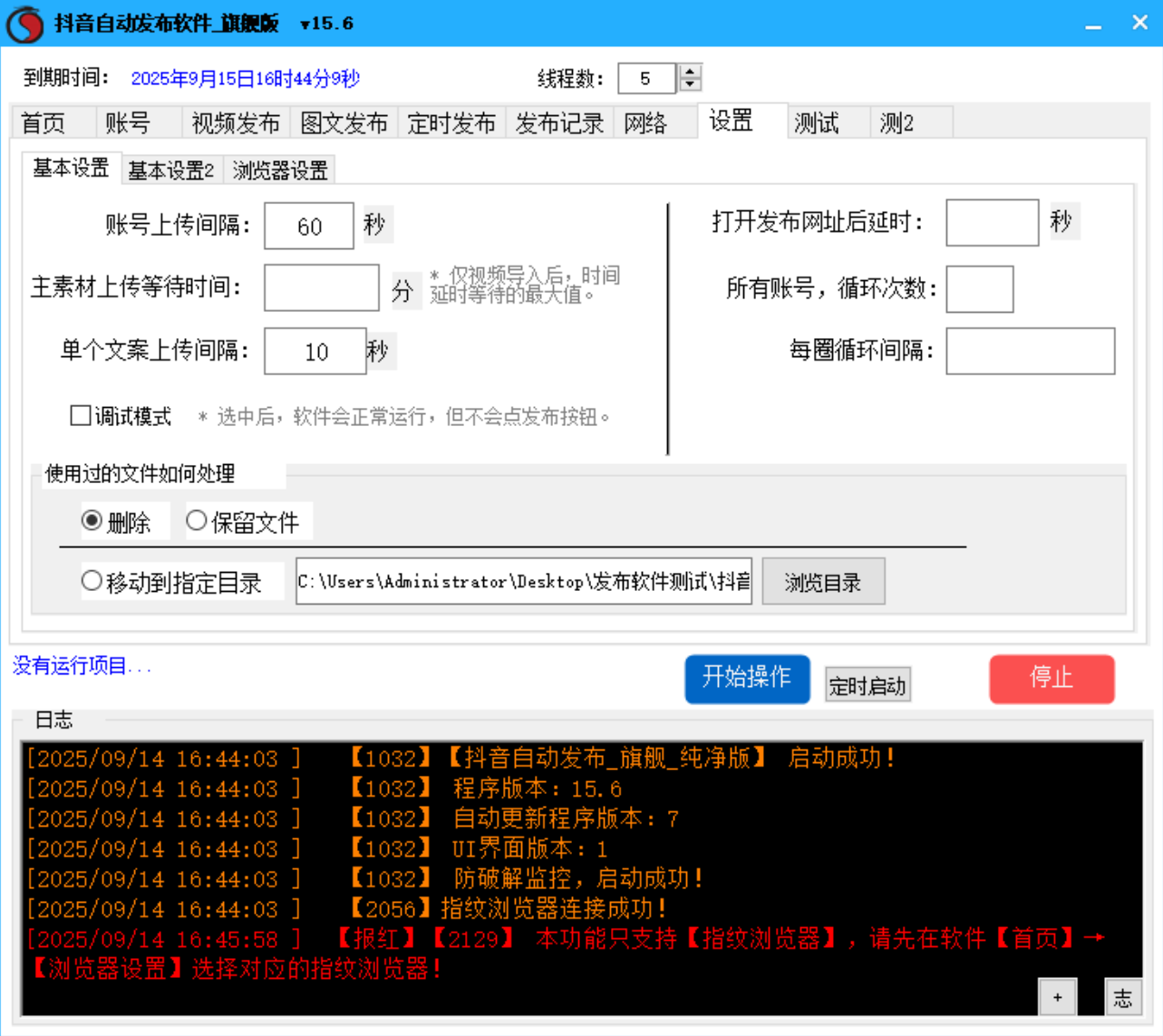The height and width of the screenshot is (1036, 1163).
Task: Click the 浏览目录 button
Action: [x=822, y=581]
